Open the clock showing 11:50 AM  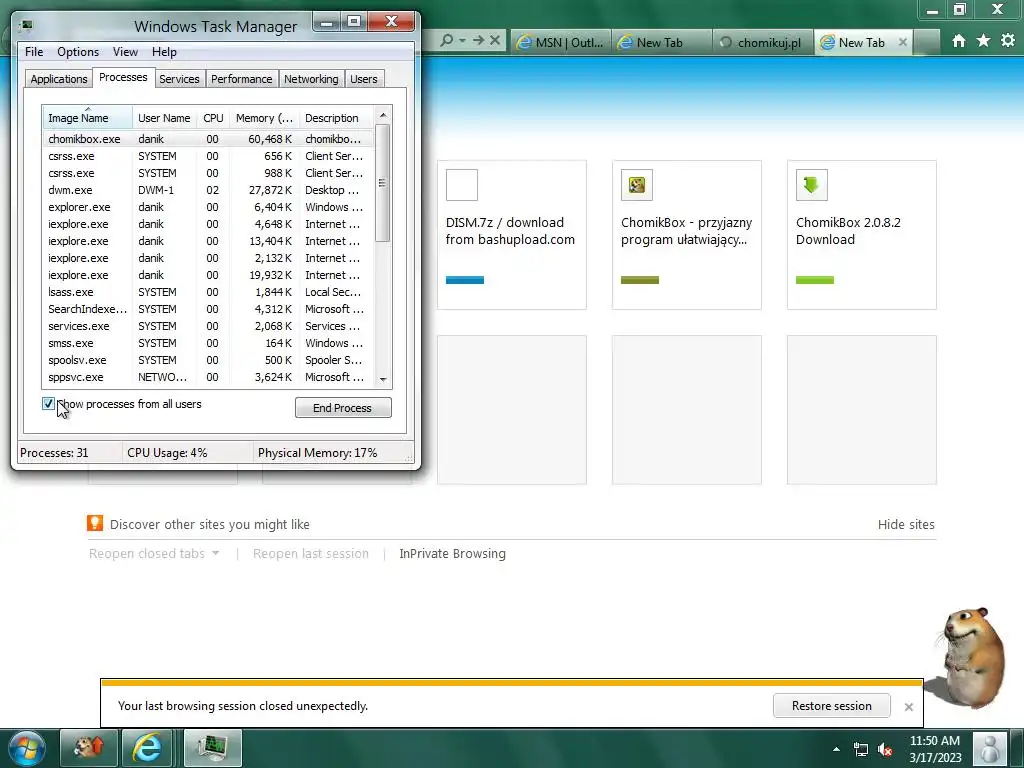935,741
